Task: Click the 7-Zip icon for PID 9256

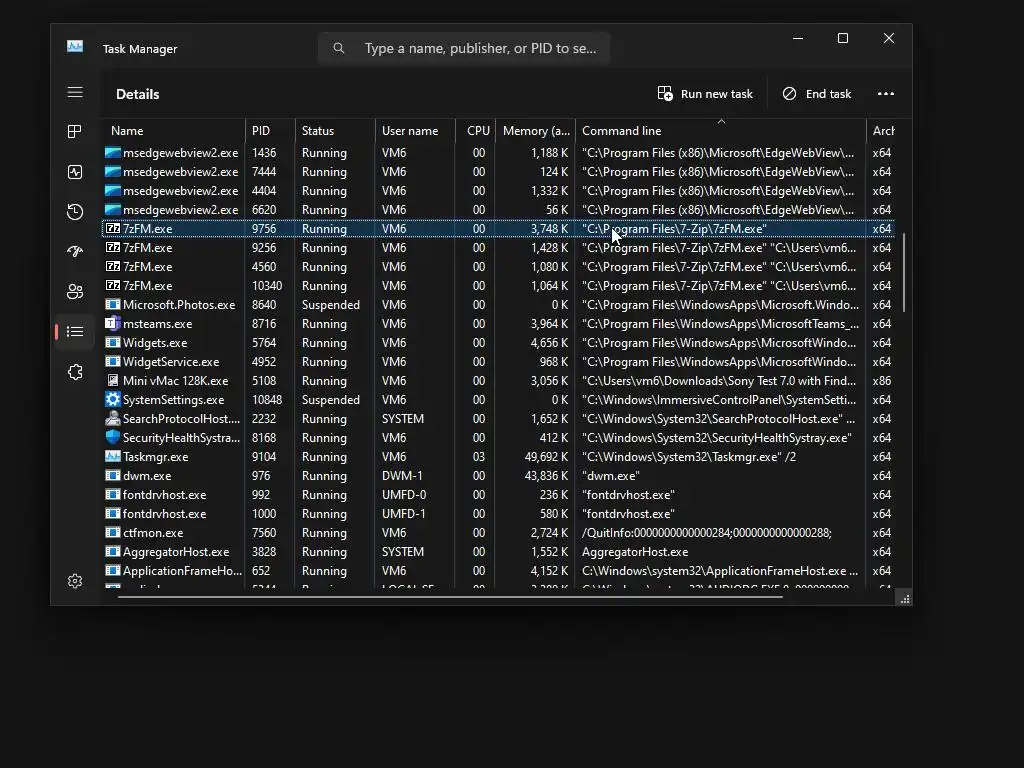Action: pos(113,248)
